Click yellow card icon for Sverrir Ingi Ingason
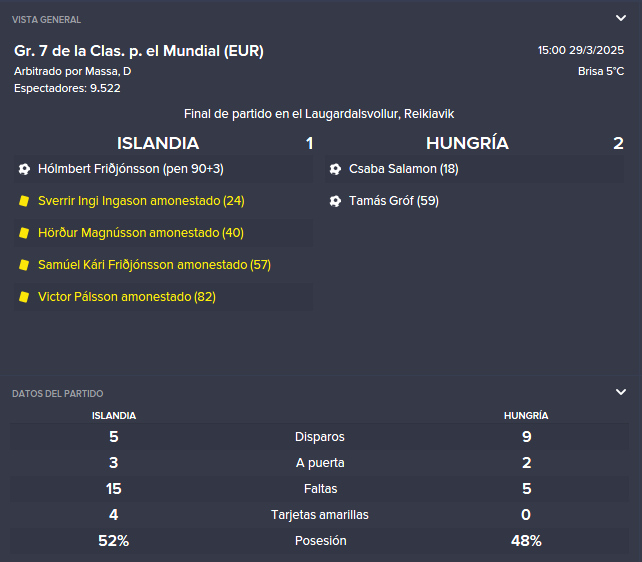Screen dimensions: 642x562 point(24,201)
